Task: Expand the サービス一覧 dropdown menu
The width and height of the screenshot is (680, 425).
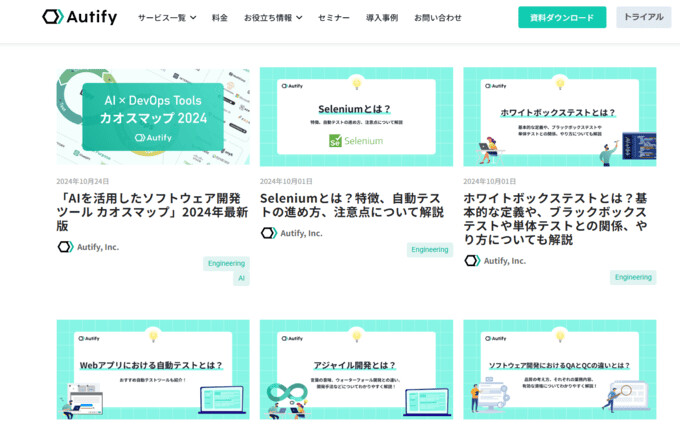Action: (x=167, y=18)
